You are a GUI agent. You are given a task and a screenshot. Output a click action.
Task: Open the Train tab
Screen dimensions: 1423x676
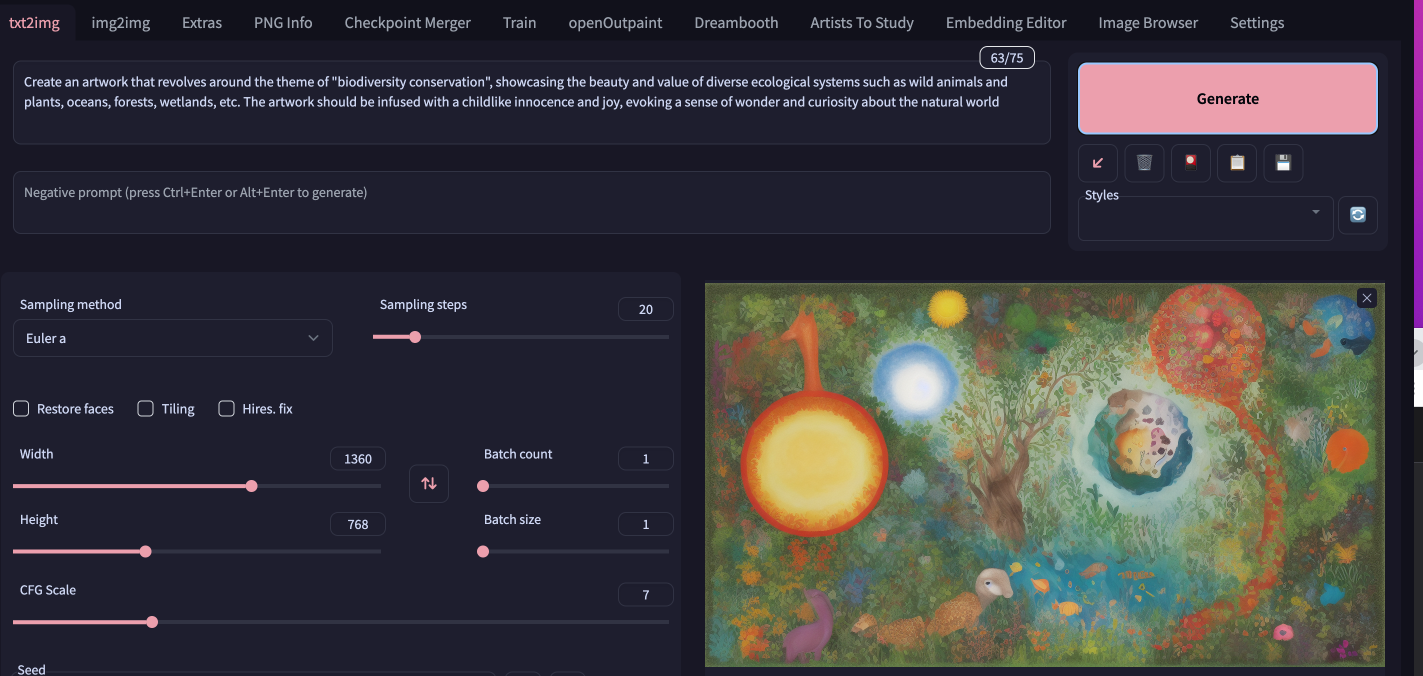(x=519, y=22)
